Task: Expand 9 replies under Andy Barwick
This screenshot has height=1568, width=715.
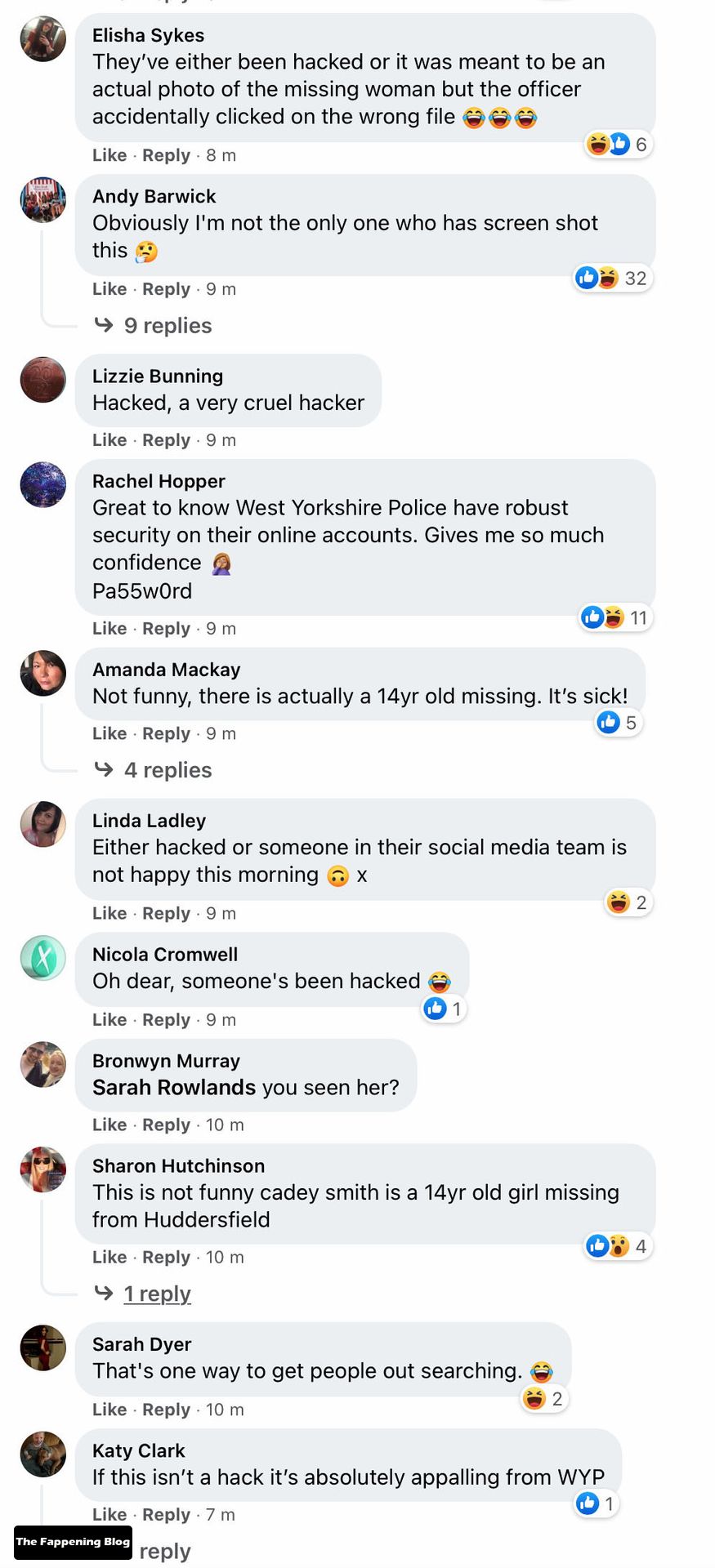Action: 168,326
